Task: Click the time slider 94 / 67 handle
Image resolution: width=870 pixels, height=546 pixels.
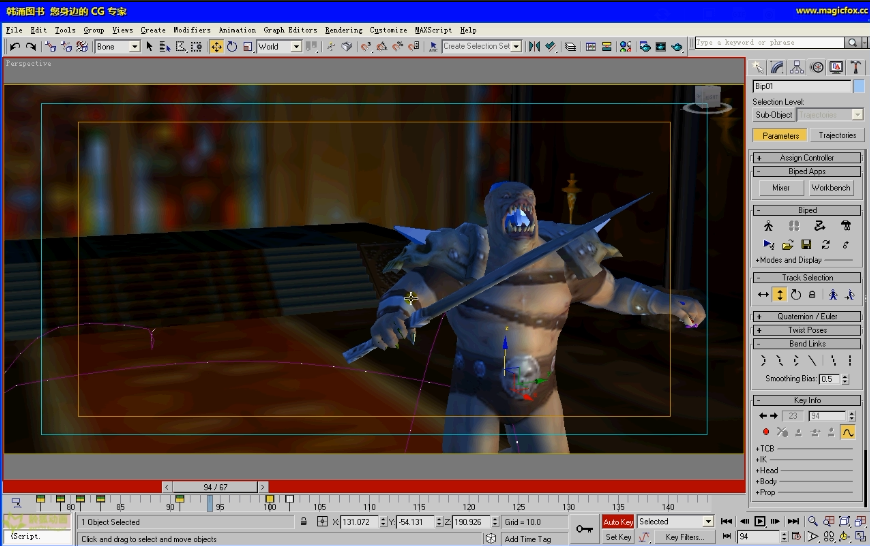Action: pos(215,487)
